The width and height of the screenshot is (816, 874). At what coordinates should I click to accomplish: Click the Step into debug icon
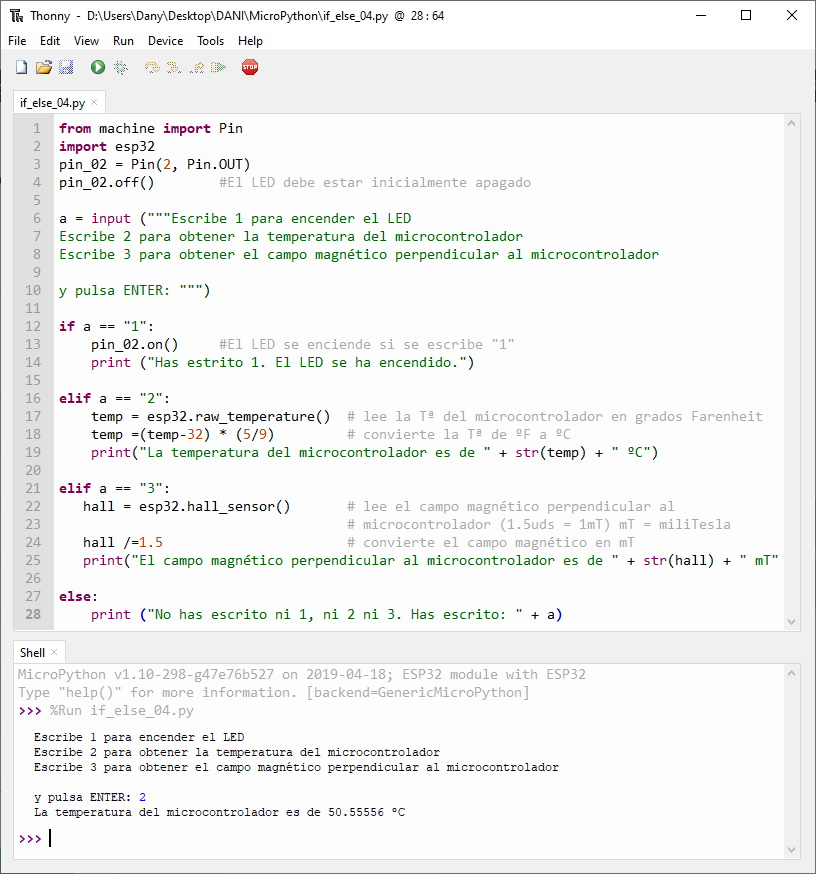174,67
